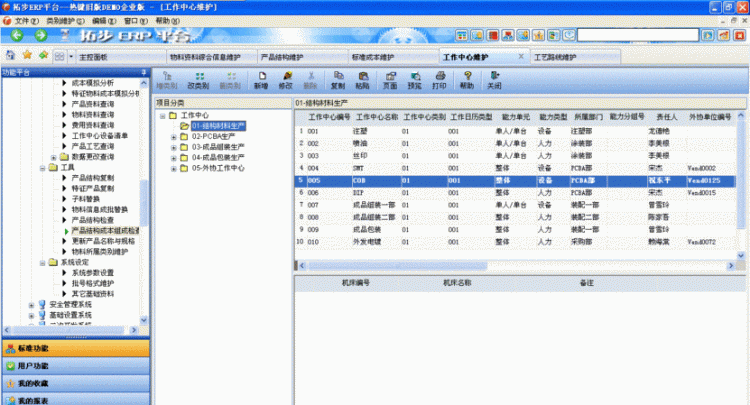Open the dropdown arrow beside the grid view icon

pos(71,56)
